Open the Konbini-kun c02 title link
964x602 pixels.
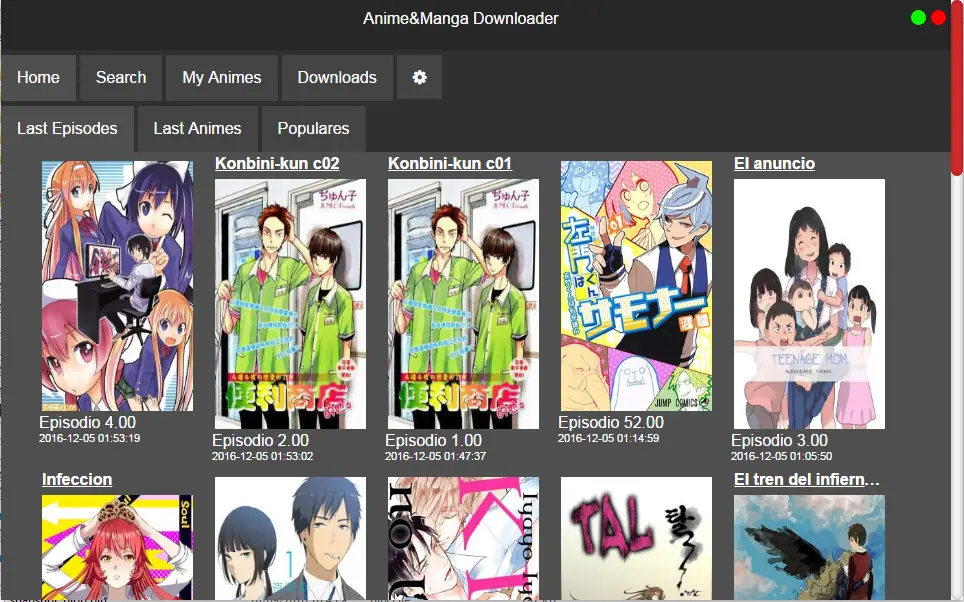pos(277,164)
